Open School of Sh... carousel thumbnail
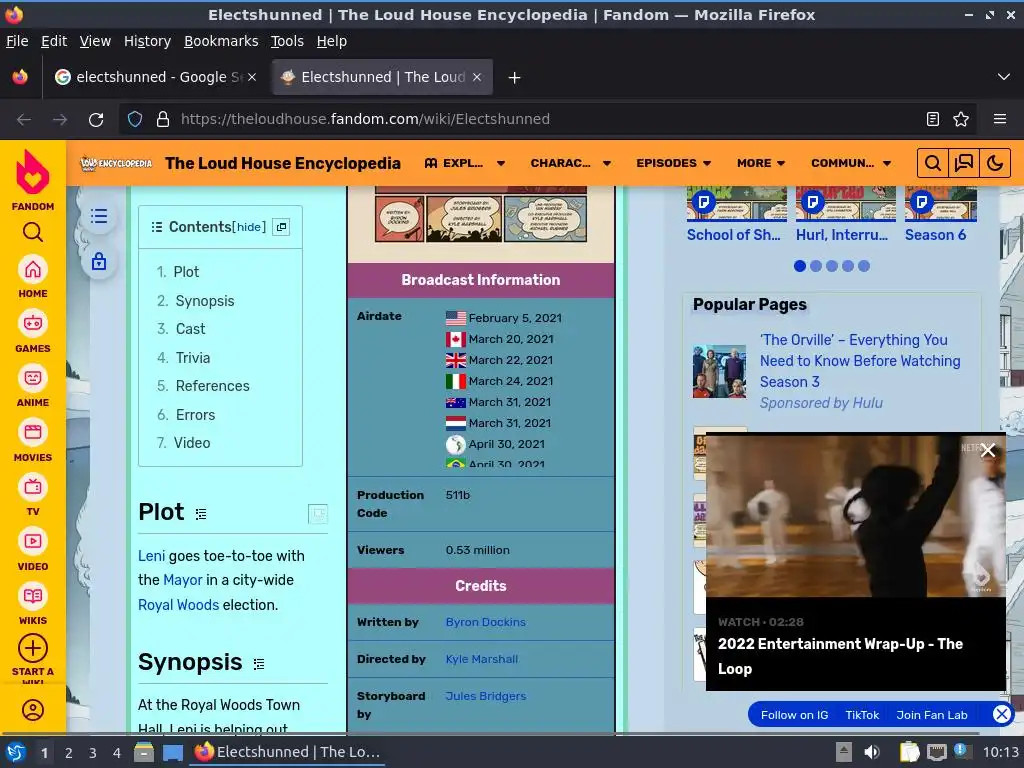This screenshot has height=768, width=1024. [737, 204]
